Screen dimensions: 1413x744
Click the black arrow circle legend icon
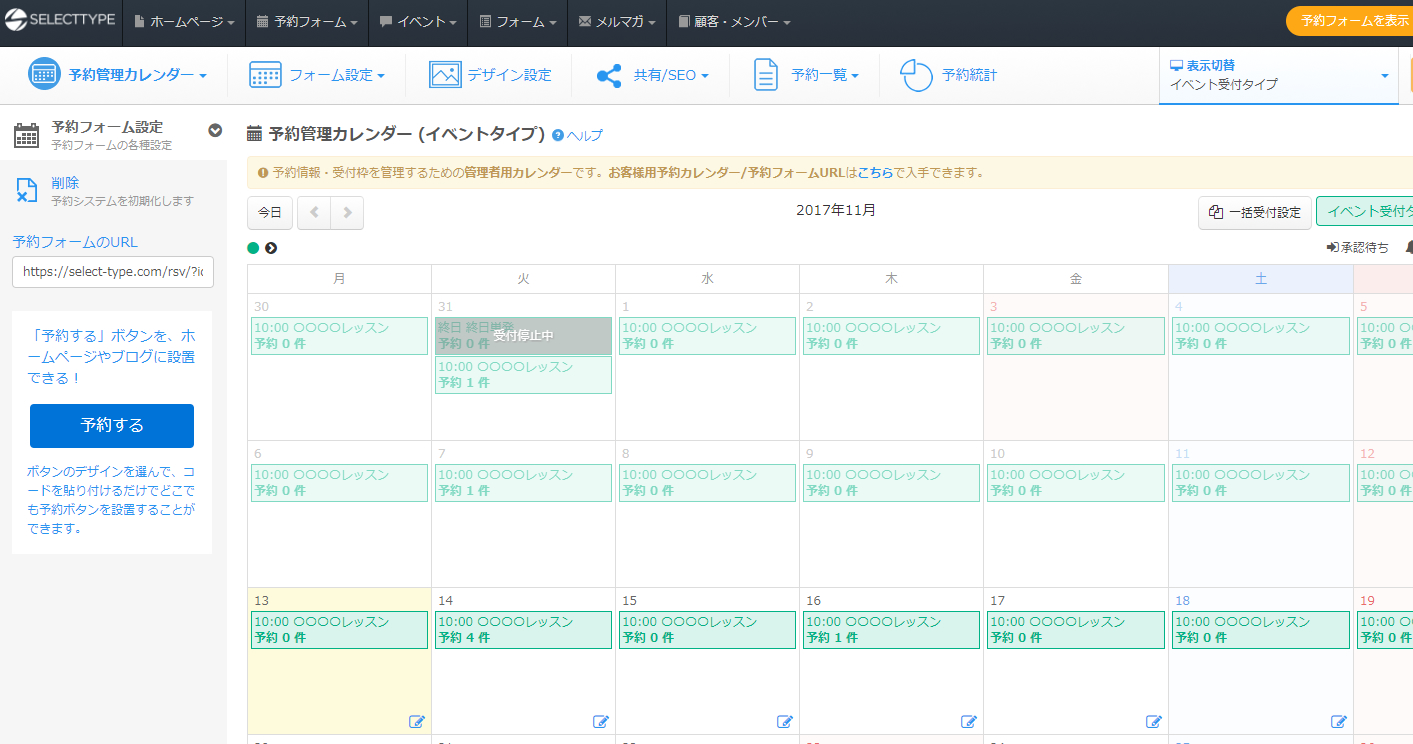pos(271,248)
